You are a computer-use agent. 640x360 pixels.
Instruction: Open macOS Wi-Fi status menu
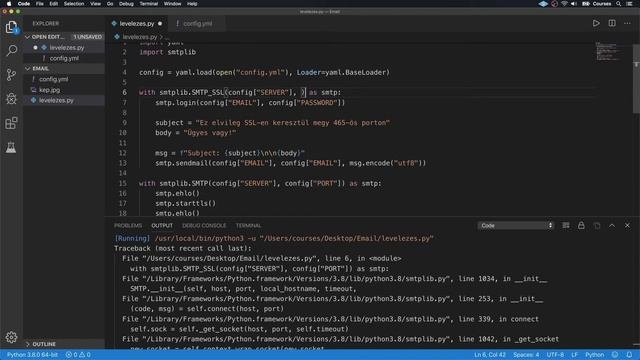564,4
